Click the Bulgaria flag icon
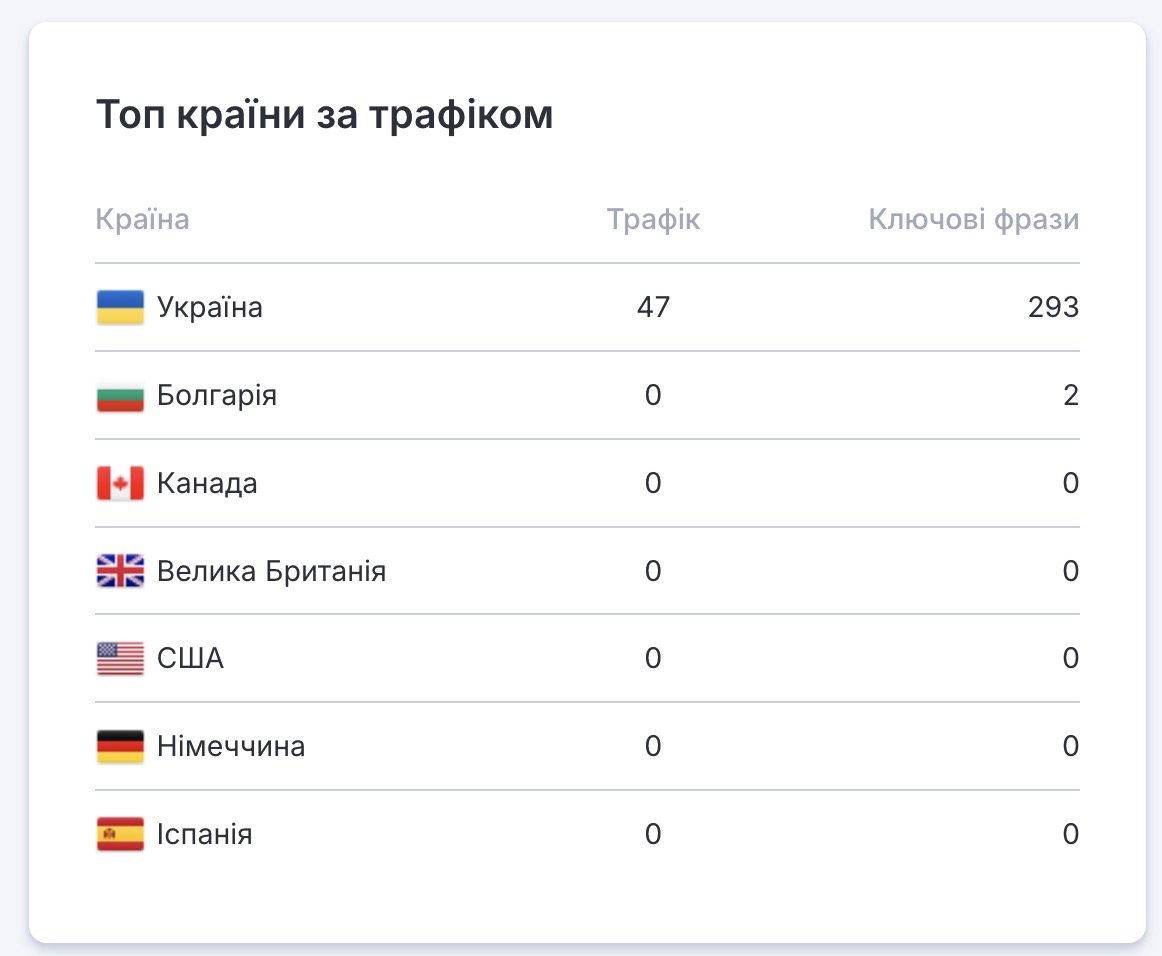Image resolution: width=1162 pixels, height=956 pixels. click(120, 396)
